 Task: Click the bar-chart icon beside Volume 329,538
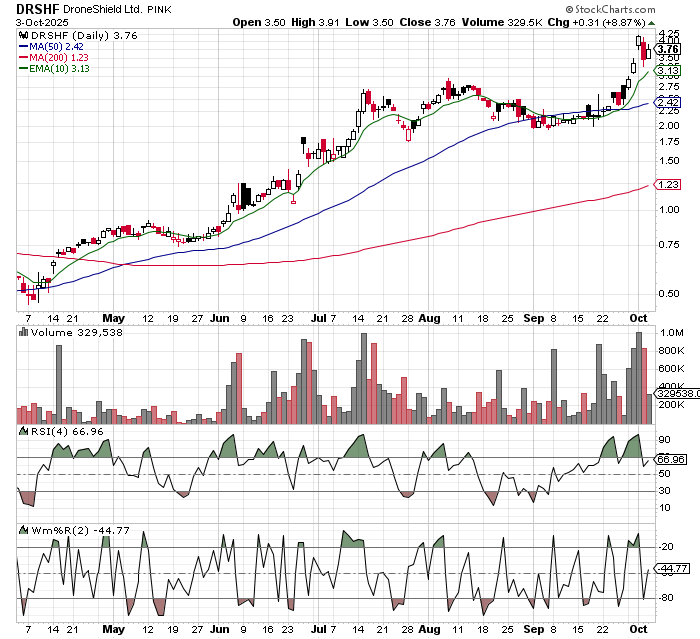click(x=24, y=332)
